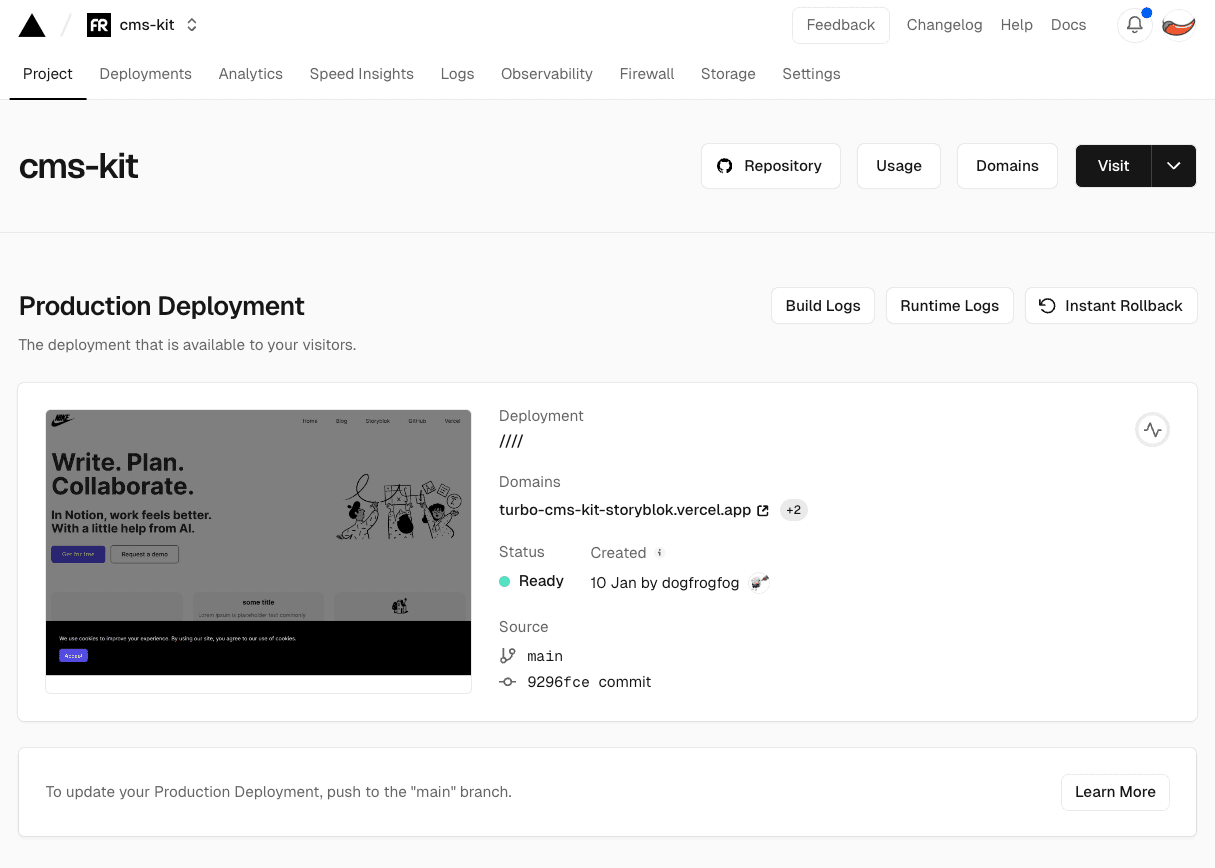Click dogfrogfog's author avatar
The width and height of the screenshot is (1215, 868).
759,582
